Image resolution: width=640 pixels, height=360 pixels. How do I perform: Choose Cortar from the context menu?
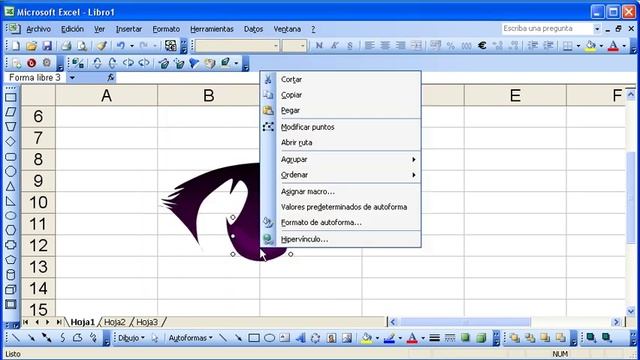tap(348, 79)
